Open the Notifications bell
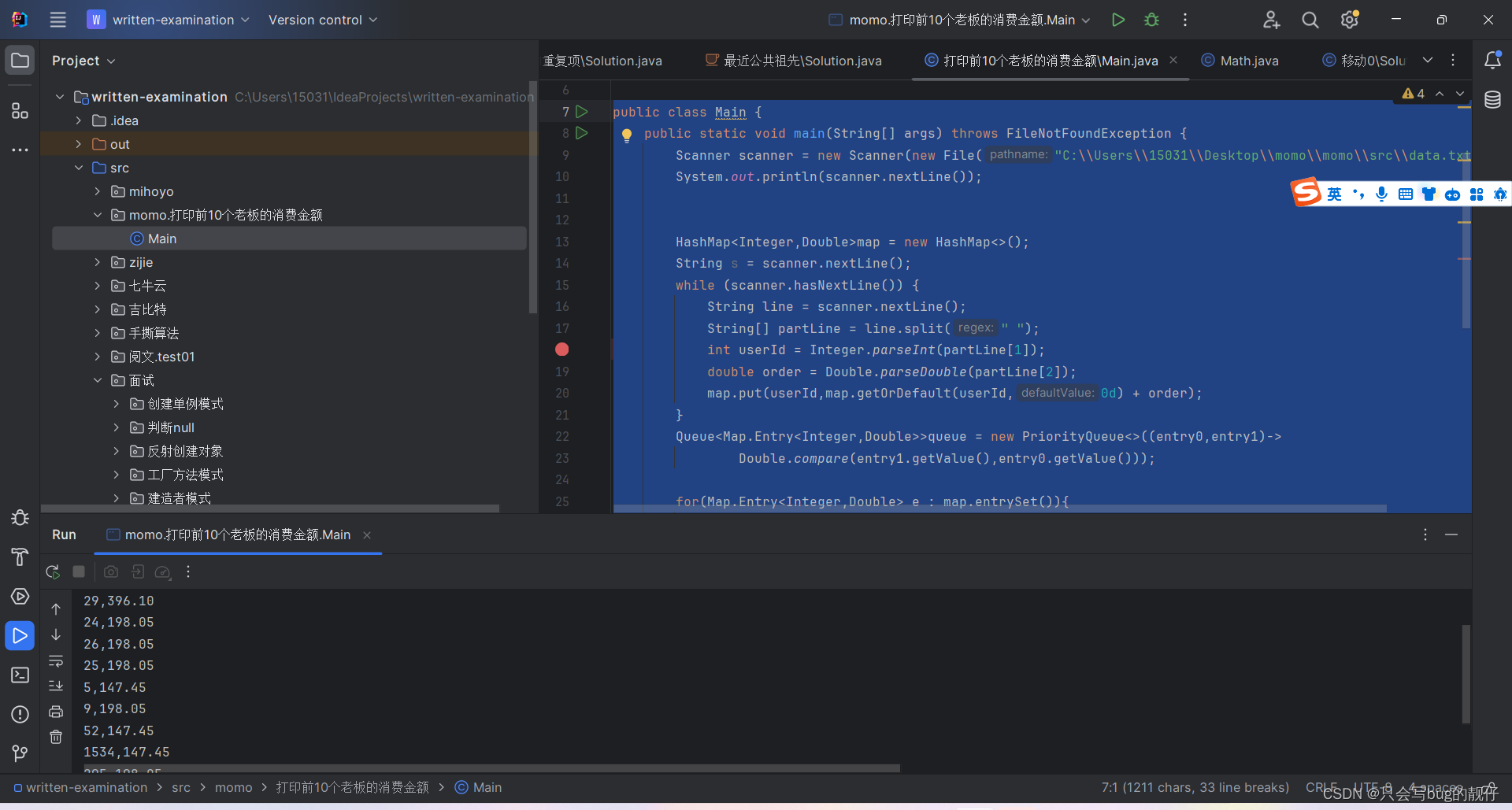This screenshot has height=810, width=1512. [1492, 60]
